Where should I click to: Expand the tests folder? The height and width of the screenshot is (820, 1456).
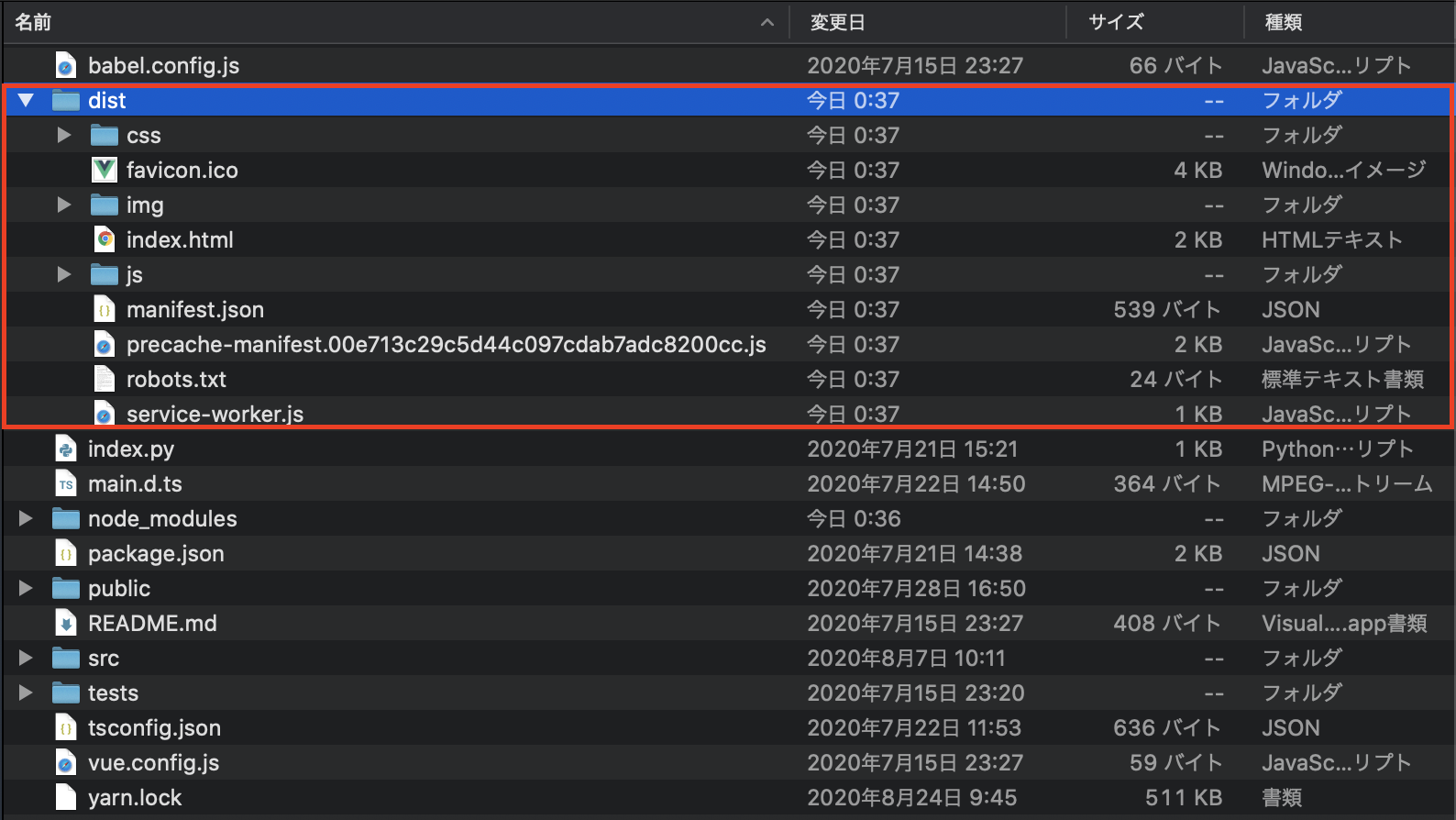(26, 693)
